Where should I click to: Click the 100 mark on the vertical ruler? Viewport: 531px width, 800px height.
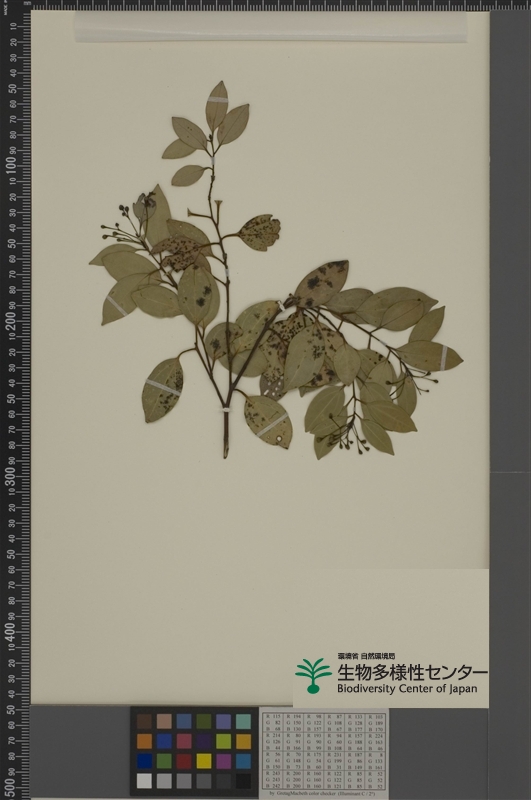click(x=11, y=166)
